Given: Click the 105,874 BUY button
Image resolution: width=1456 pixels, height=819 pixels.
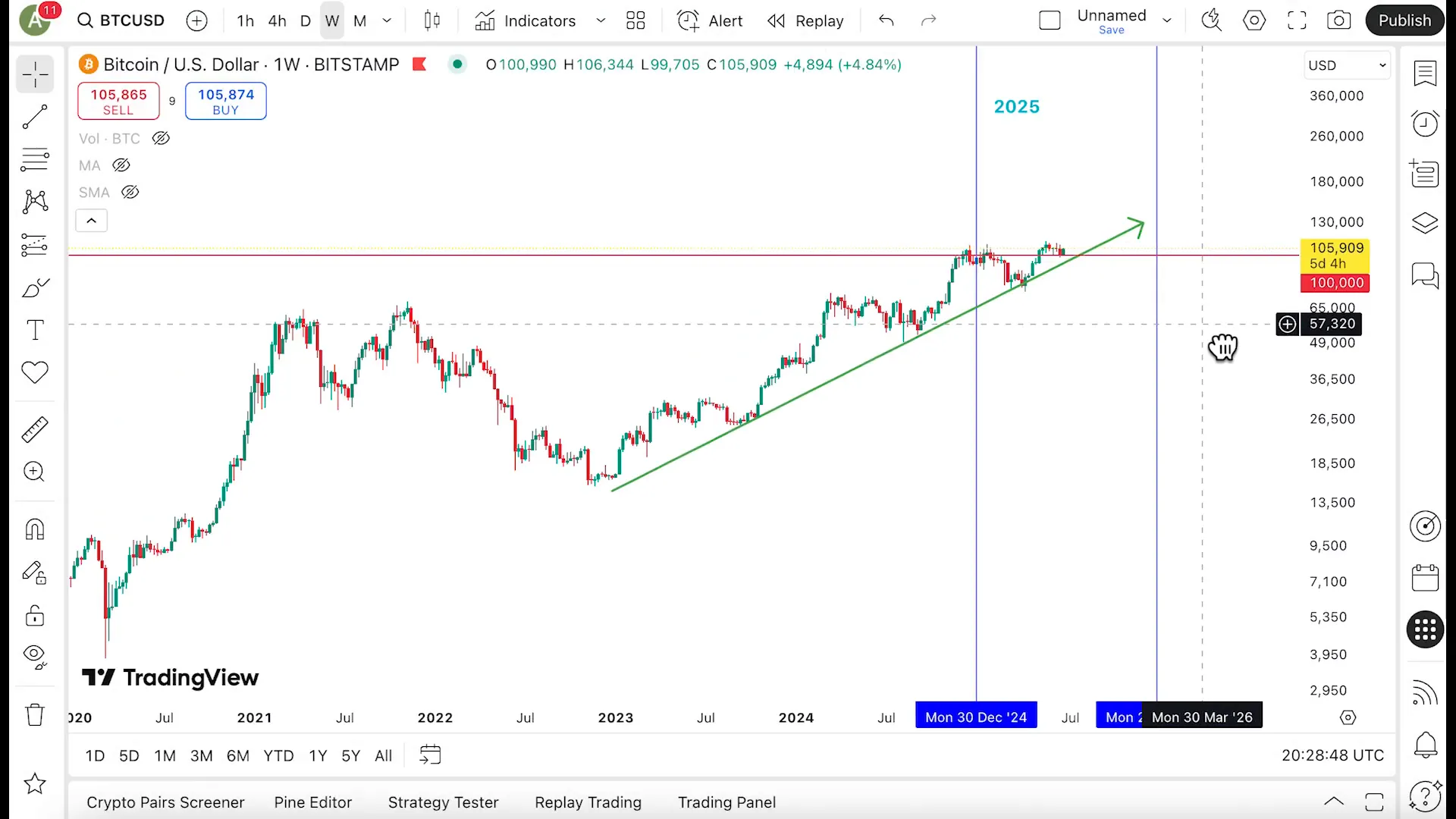Looking at the screenshot, I should 226,101.
